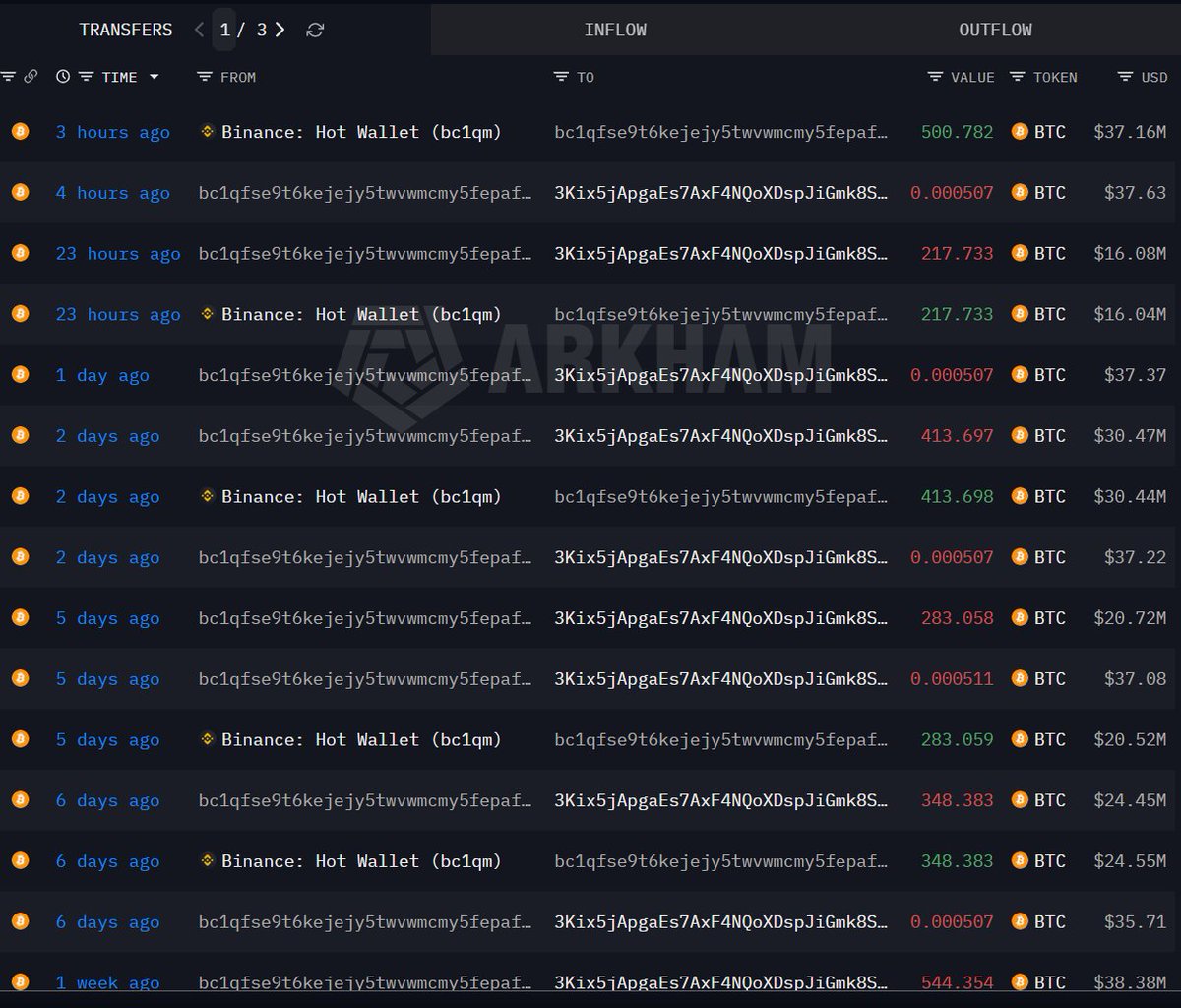Click the value 348.383 in $24.45M row
The height and width of the screenshot is (1008, 1181).
(x=958, y=800)
